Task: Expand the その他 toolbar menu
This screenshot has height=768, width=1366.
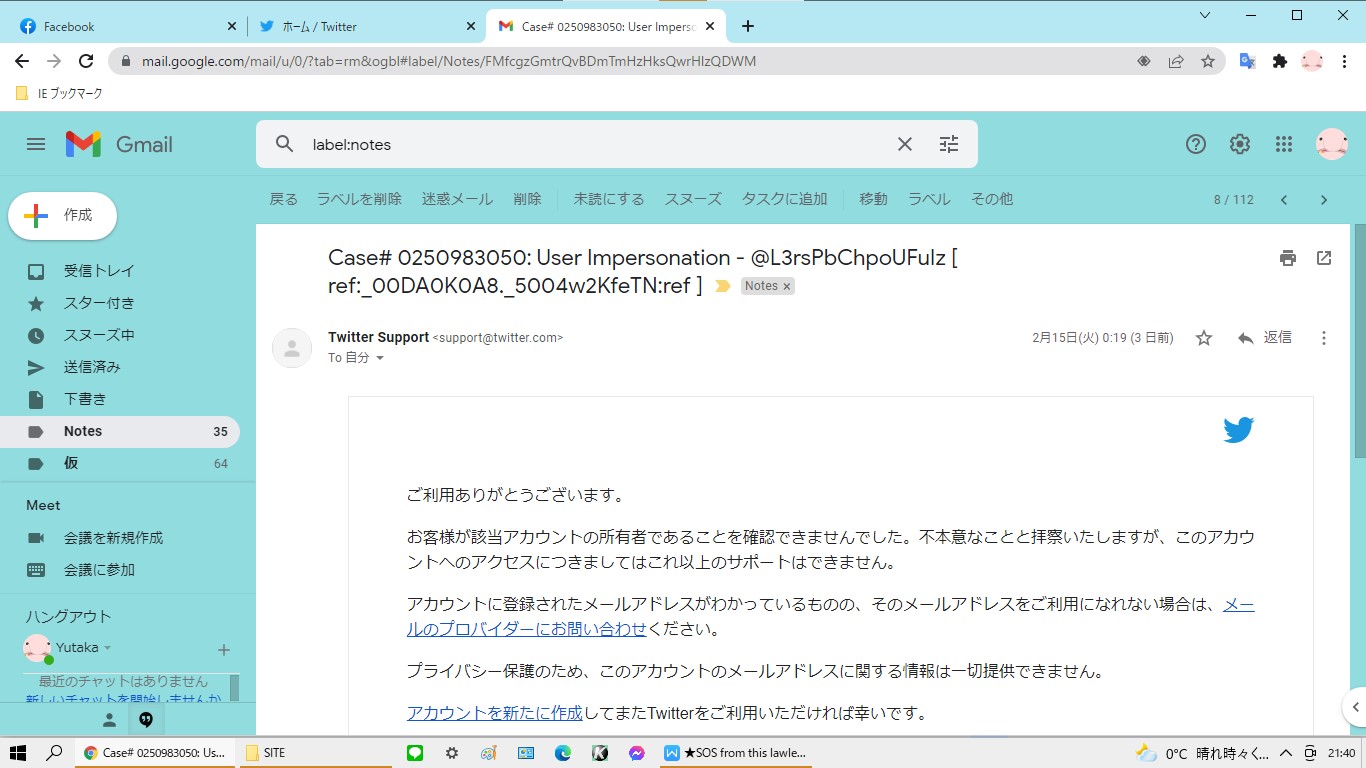Action: coord(991,199)
